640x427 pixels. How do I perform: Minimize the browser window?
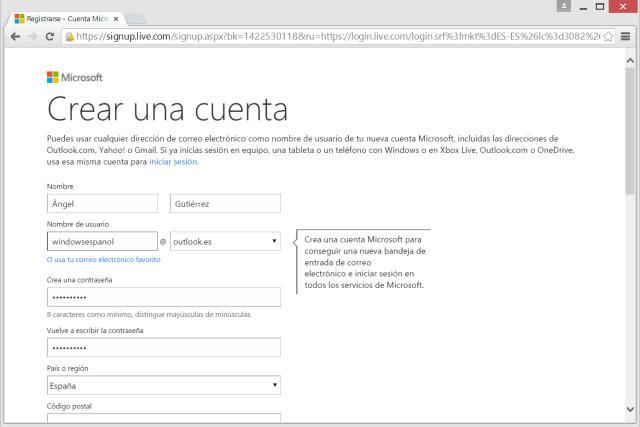pos(584,7)
